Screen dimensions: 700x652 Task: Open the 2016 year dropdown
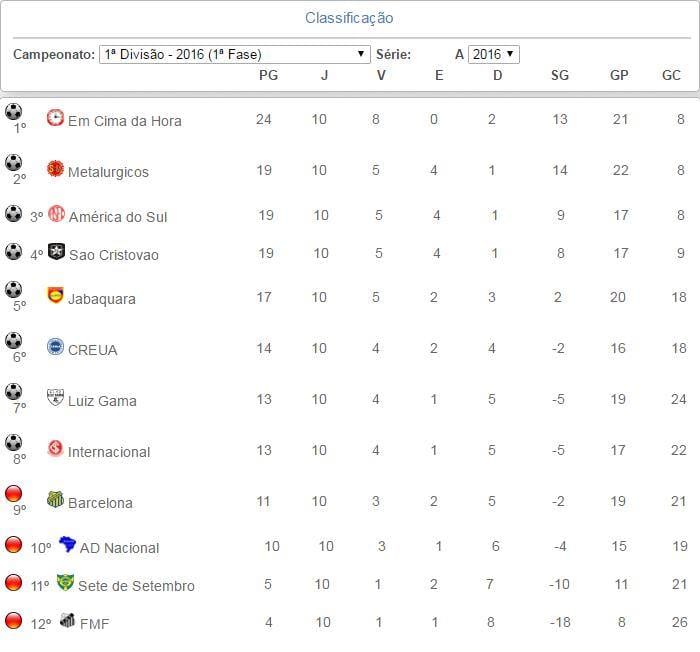point(494,54)
